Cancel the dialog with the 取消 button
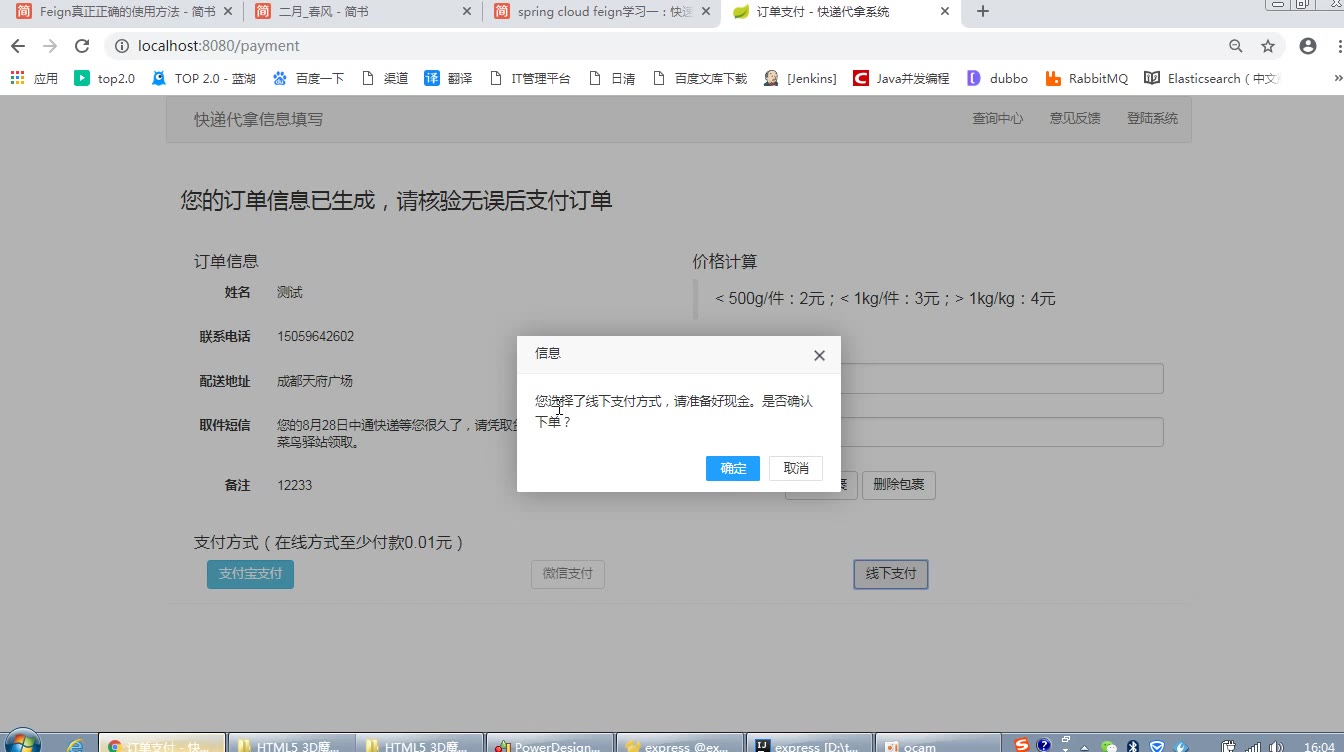1344x752 pixels. pos(796,468)
